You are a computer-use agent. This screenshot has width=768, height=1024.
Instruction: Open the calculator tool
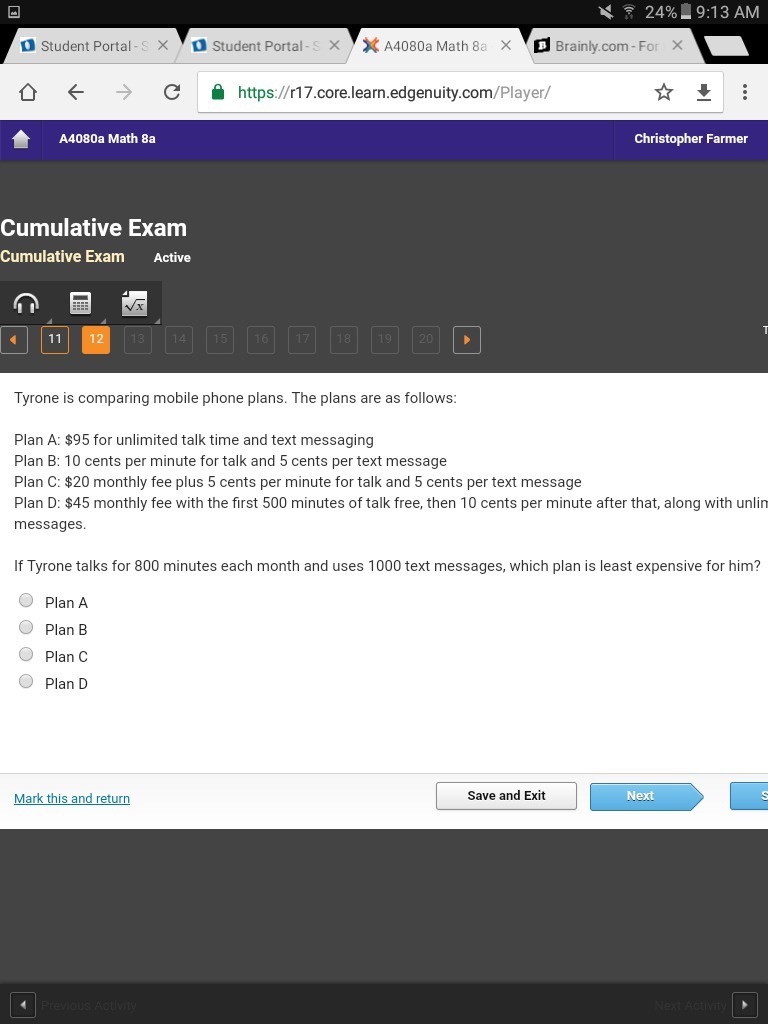coord(80,303)
